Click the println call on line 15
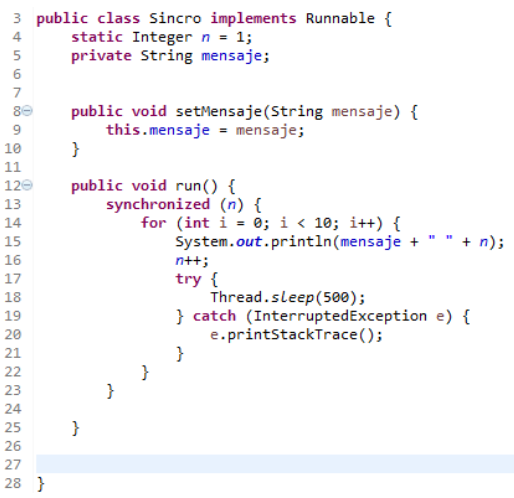This screenshot has width=514, height=498. point(302,242)
